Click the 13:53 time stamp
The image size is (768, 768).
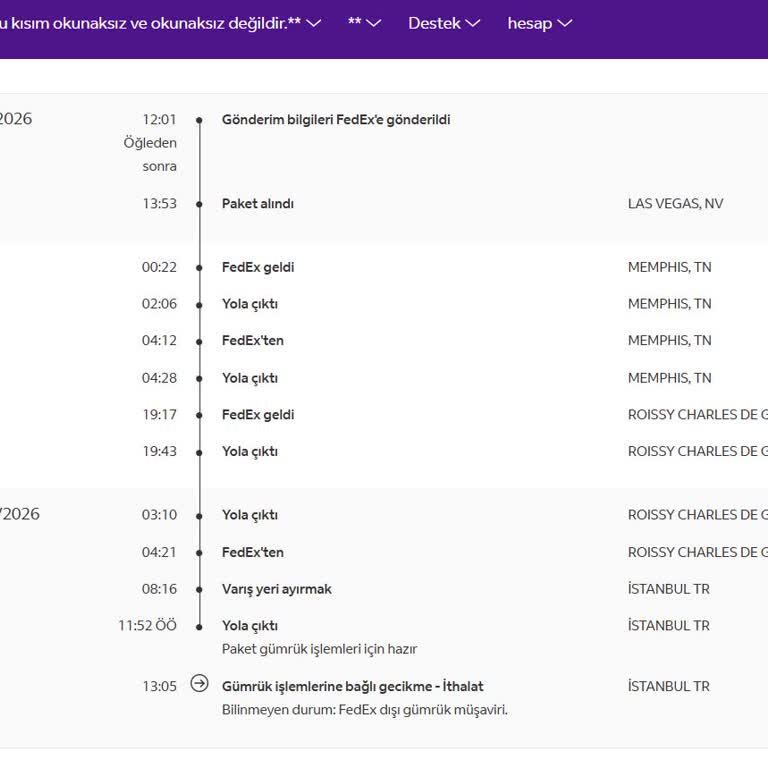(x=159, y=204)
